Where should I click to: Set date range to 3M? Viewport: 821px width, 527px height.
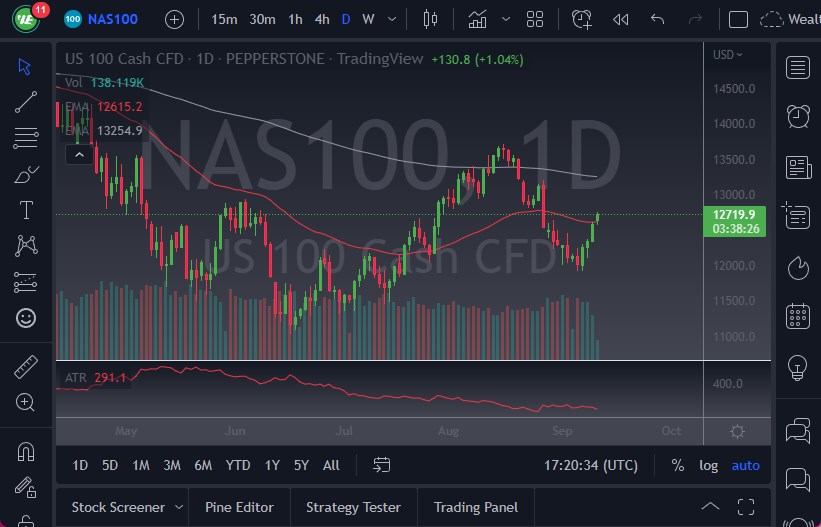172,465
